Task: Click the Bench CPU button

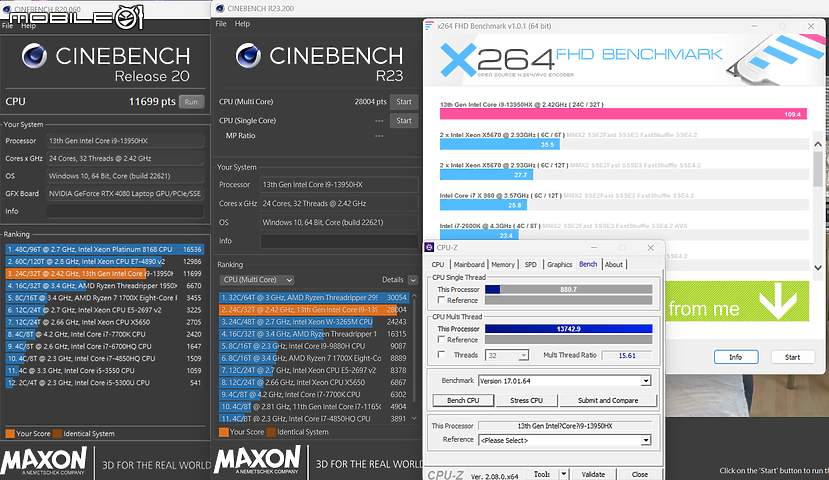Action: pos(463,400)
